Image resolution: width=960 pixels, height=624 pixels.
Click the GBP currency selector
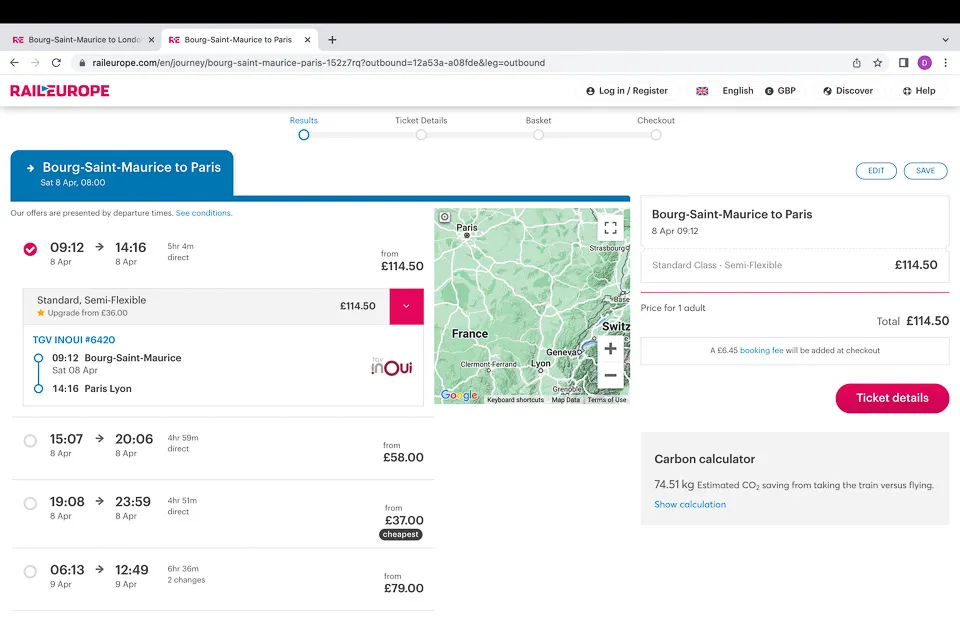[781, 91]
